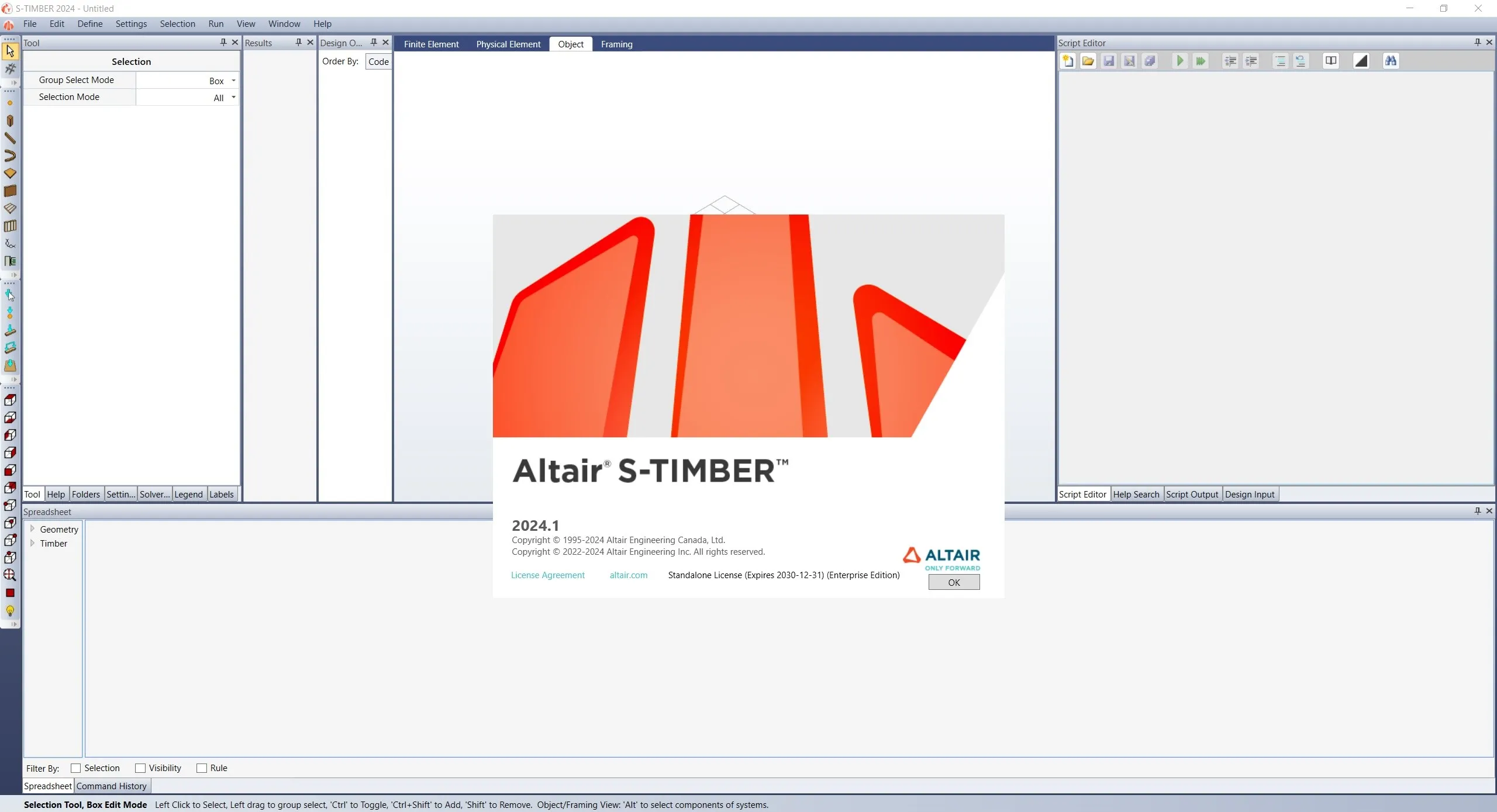Switch to Legend tab in Tool panel
1497x812 pixels.
[188, 495]
